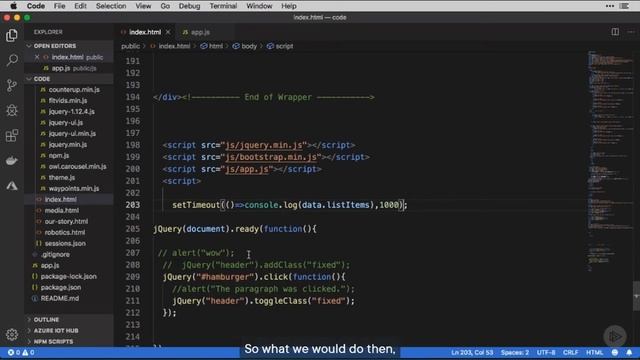Click errors and warnings status indicator

[x=21, y=352]
